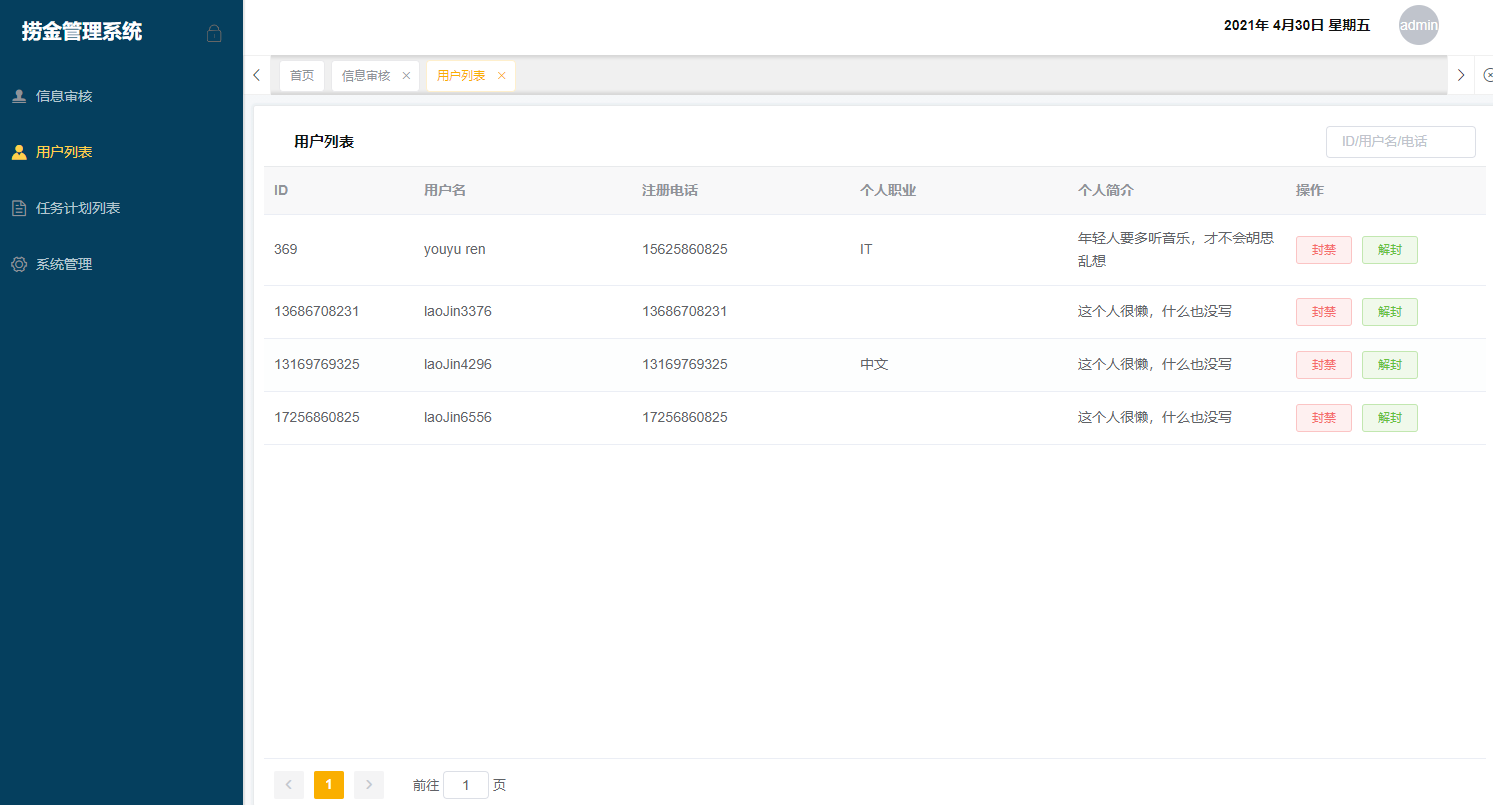
Task: Click the 捞金管理系统 title
Action: click(x=82, y=32)
